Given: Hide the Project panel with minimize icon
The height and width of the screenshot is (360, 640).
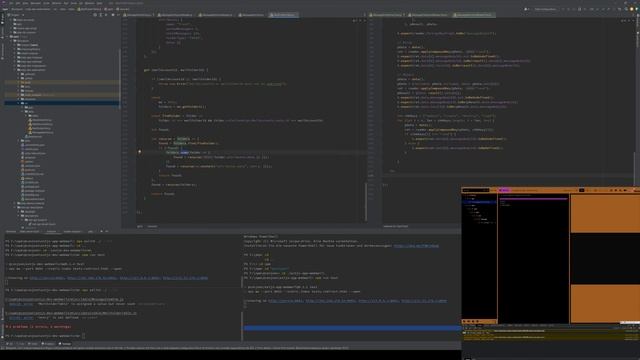Looking at the screenshot, I should tap(118, 15).
